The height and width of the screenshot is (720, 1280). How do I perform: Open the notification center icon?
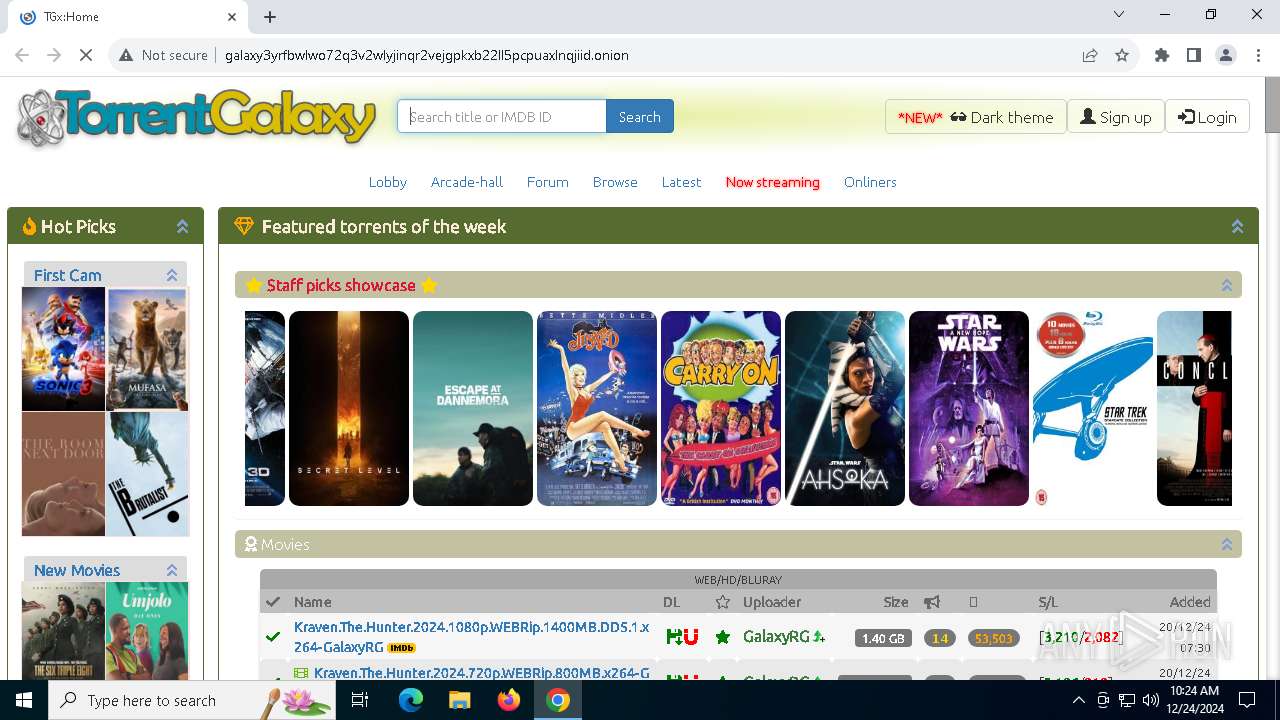[x=1247, y=700]
